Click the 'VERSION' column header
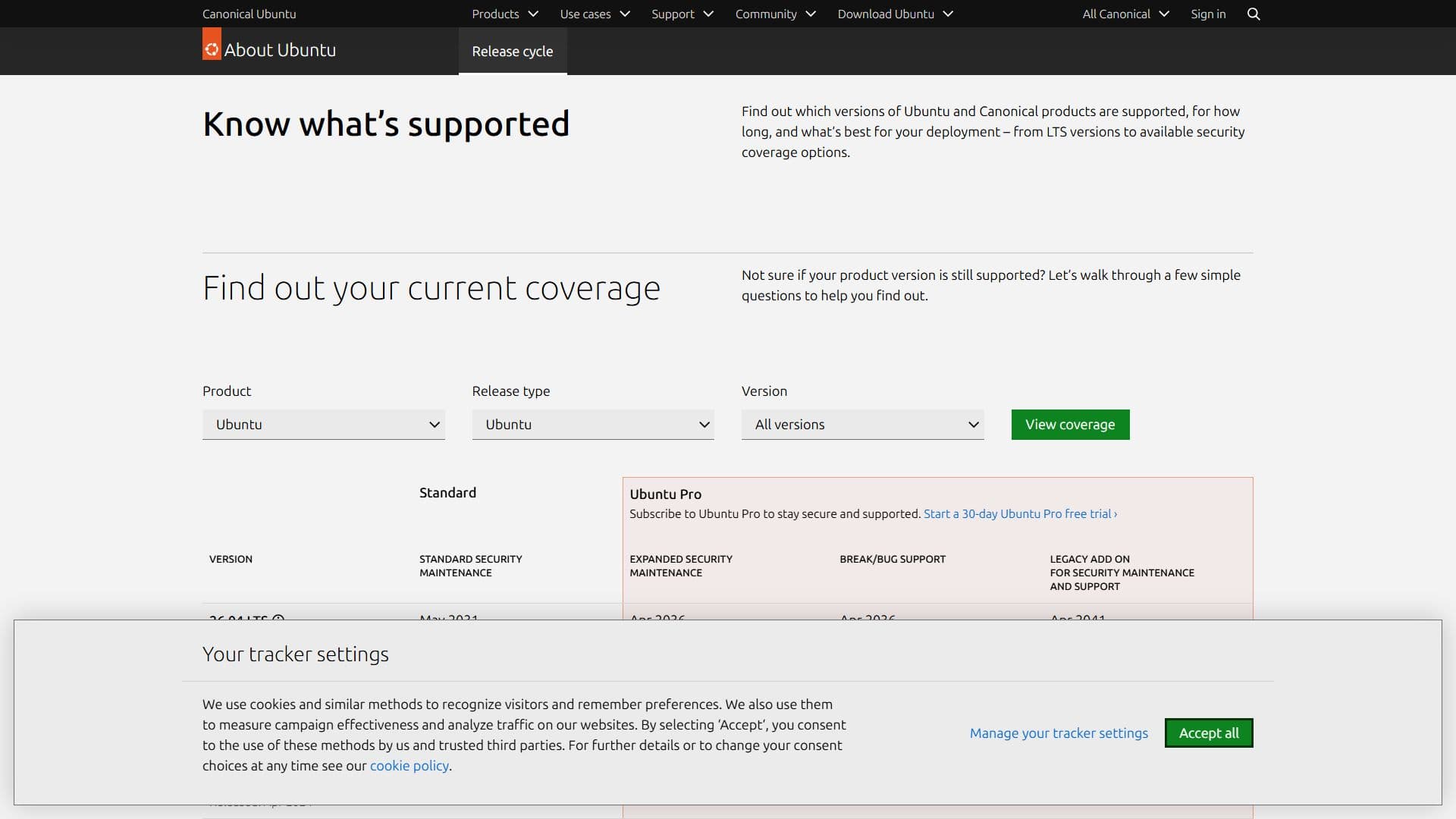The height and width of the screenshot is (819, 1456). pyautogui.click(x=231, y=559)
